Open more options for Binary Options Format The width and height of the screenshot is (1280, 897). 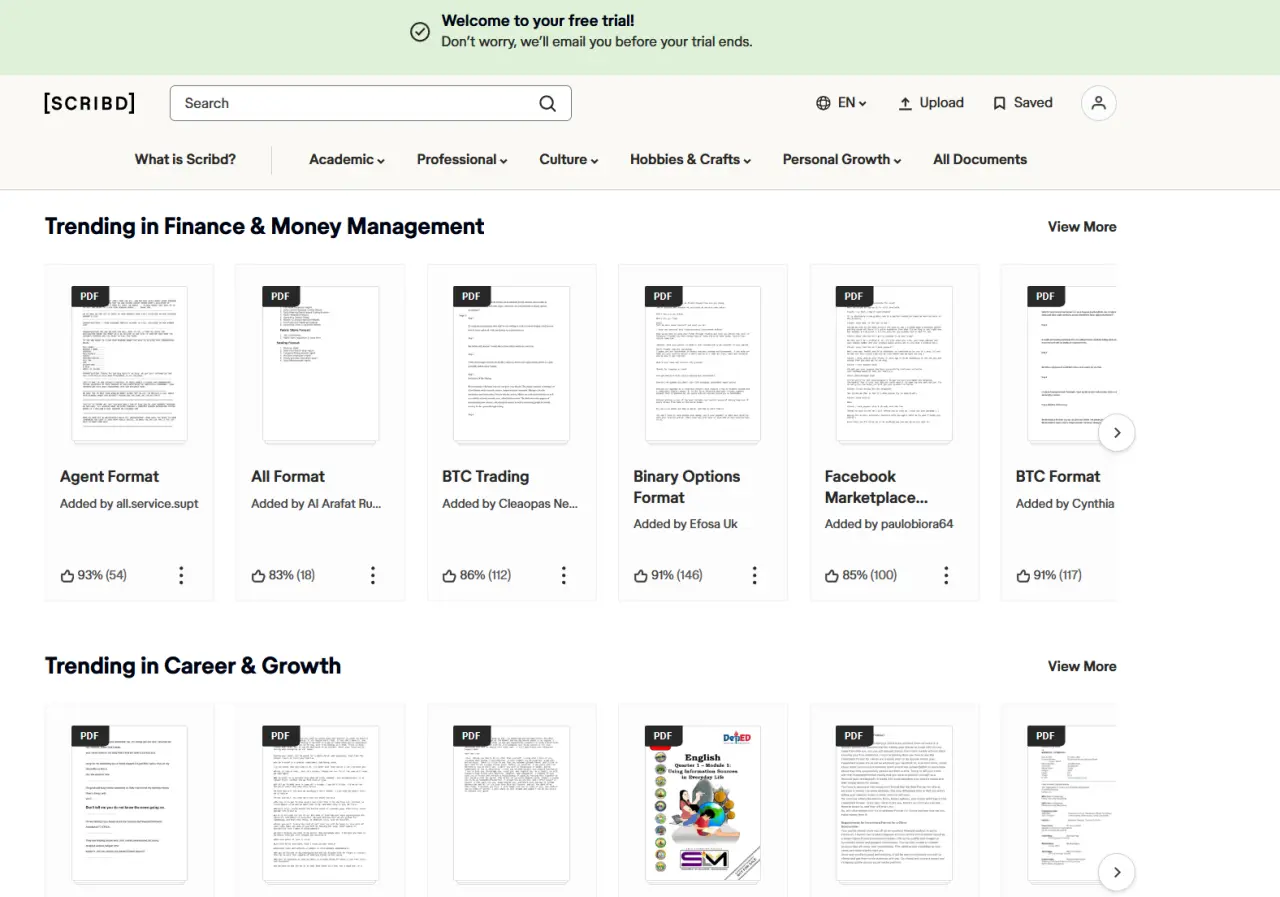754,575
